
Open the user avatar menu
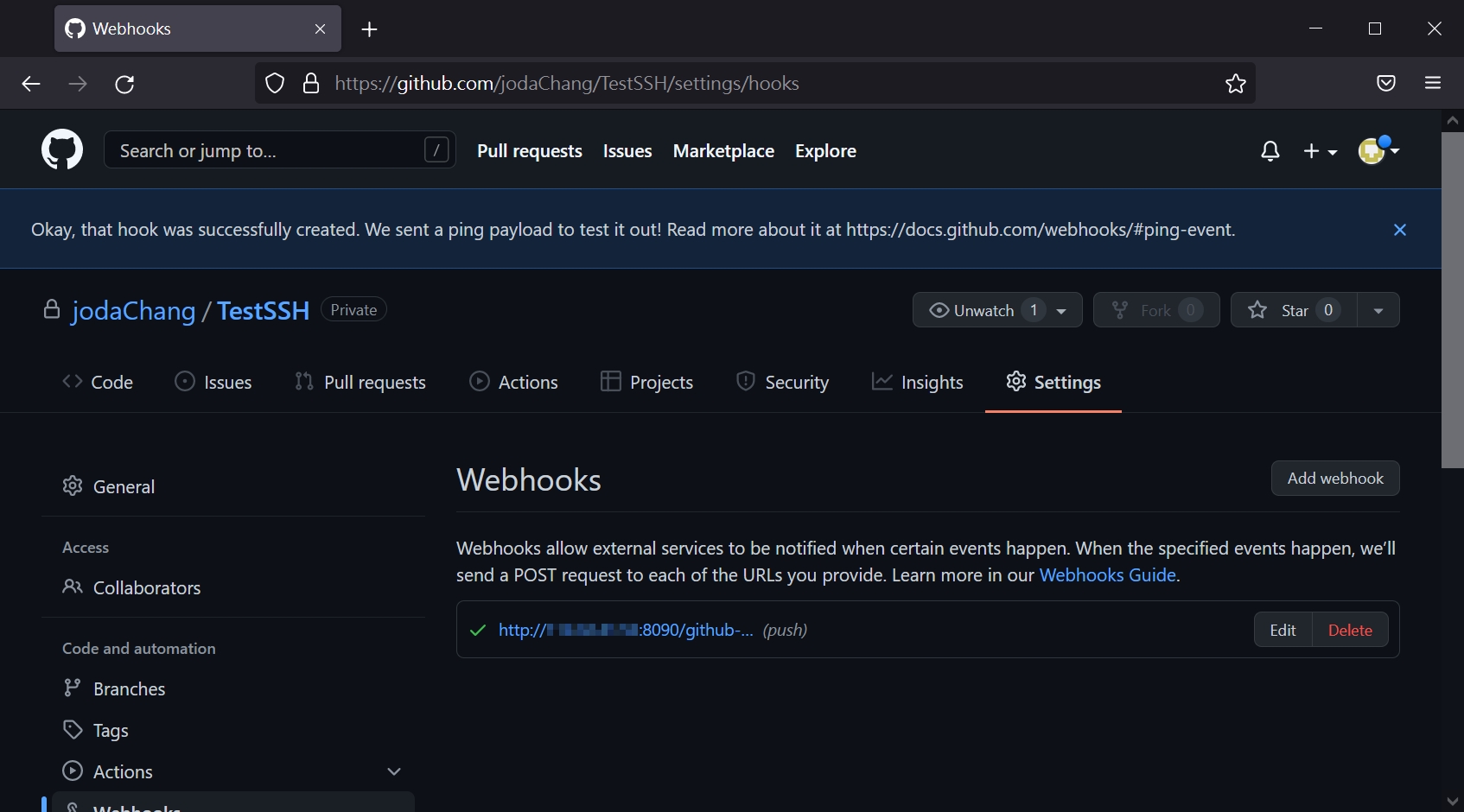pos(1378,150)
